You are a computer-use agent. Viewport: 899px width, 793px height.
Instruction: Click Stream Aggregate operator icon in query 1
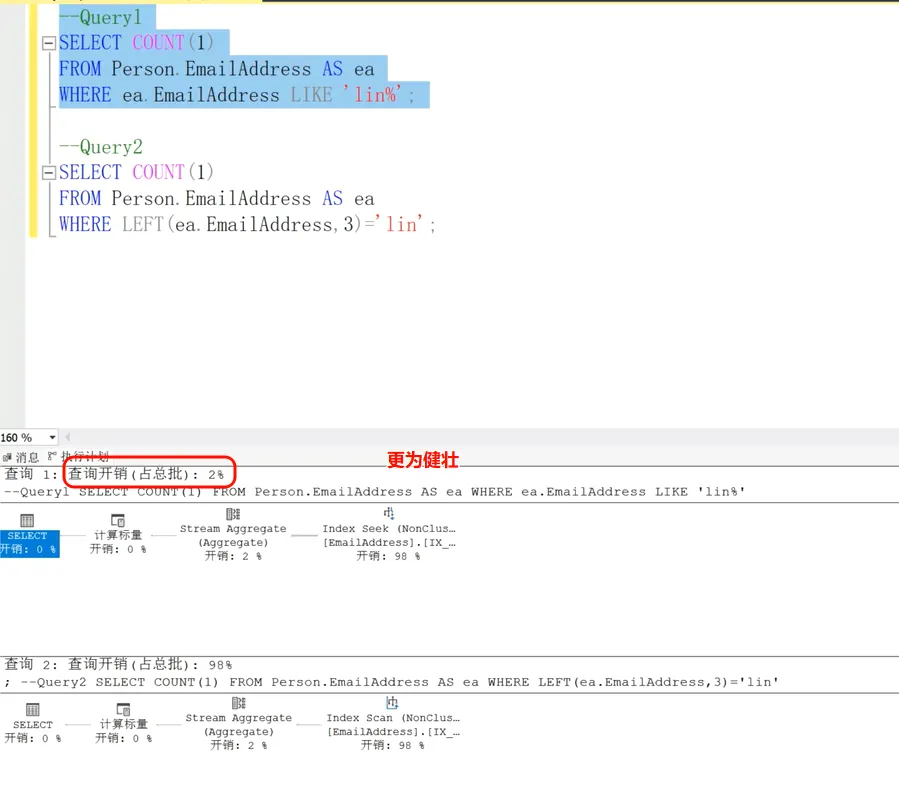click(x=233, y=514)
